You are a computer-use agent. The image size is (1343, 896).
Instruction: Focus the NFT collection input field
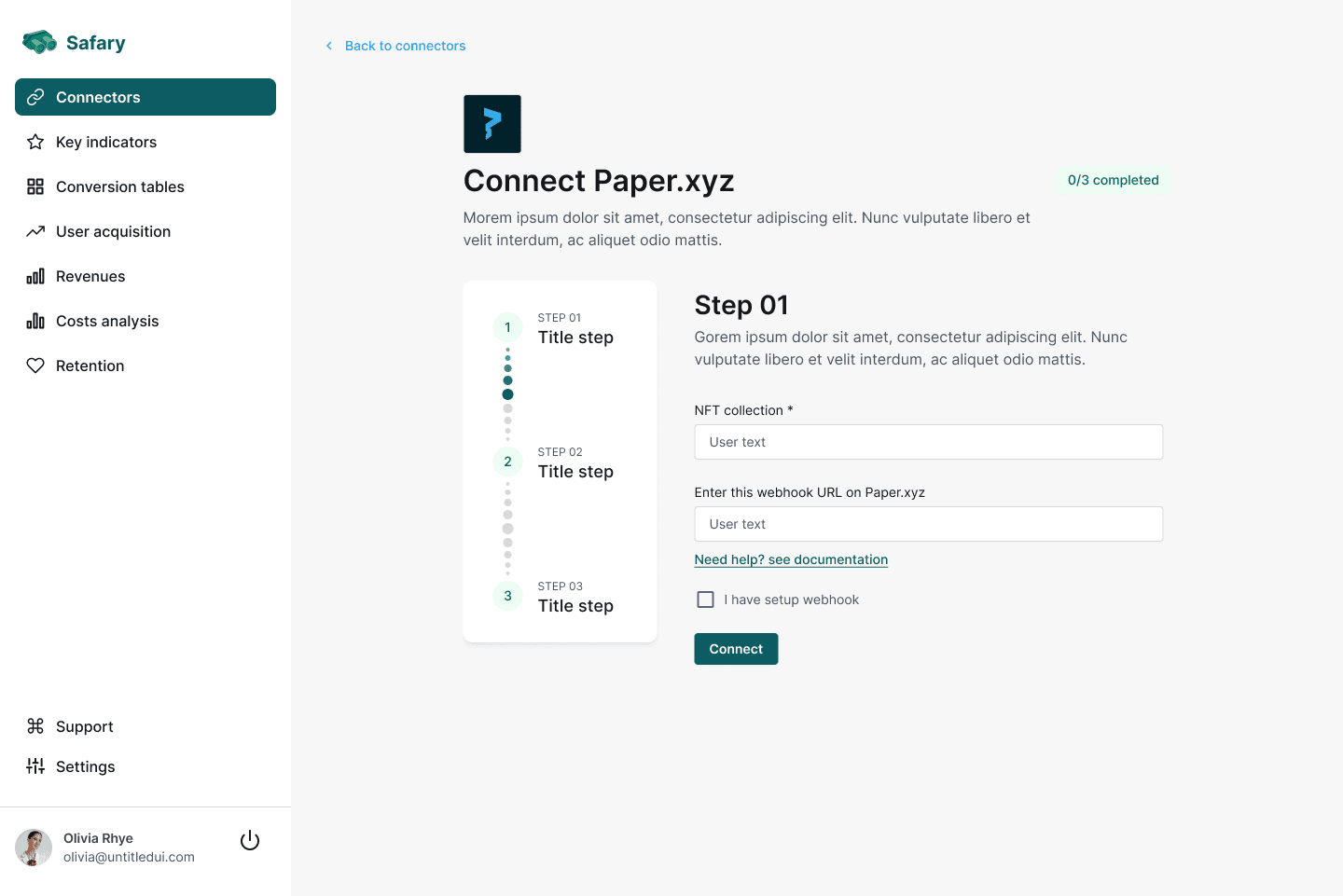(929, 442)
